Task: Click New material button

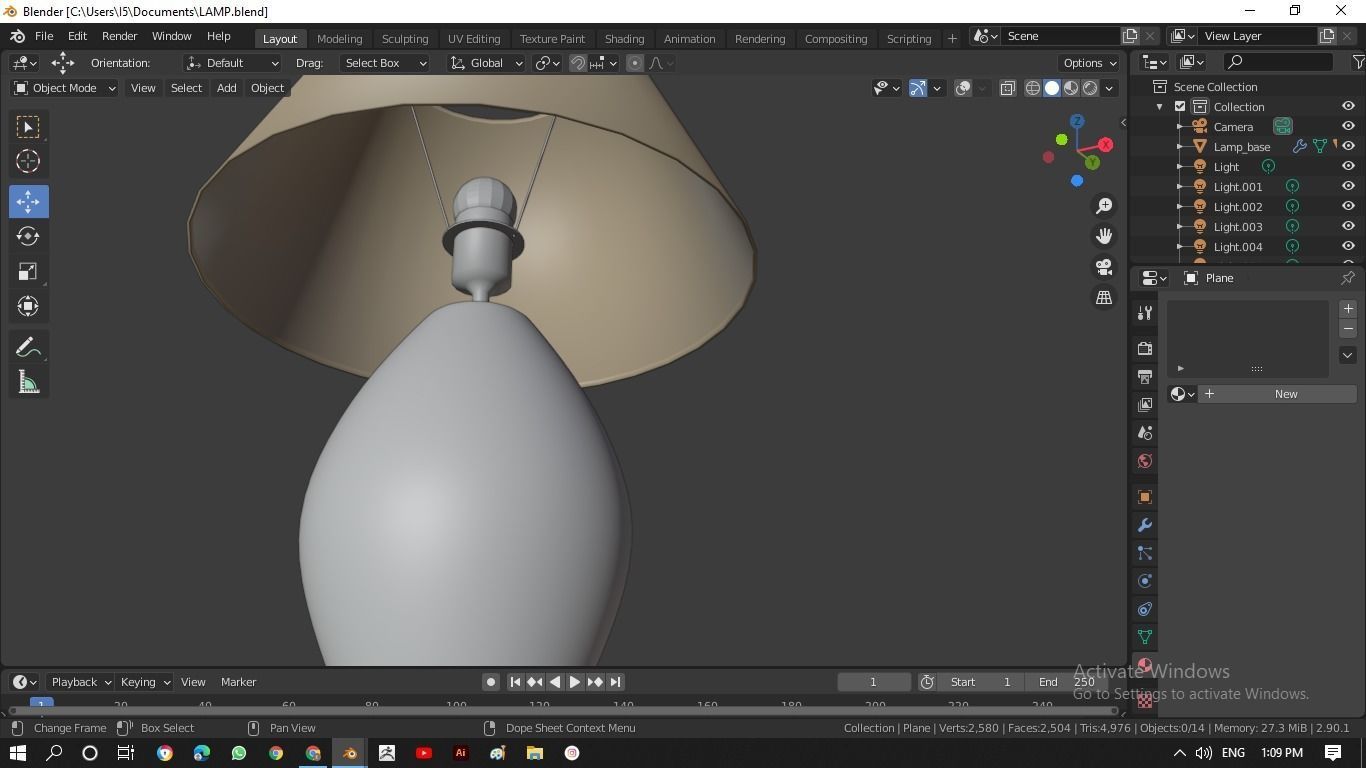Action: 1278,394
